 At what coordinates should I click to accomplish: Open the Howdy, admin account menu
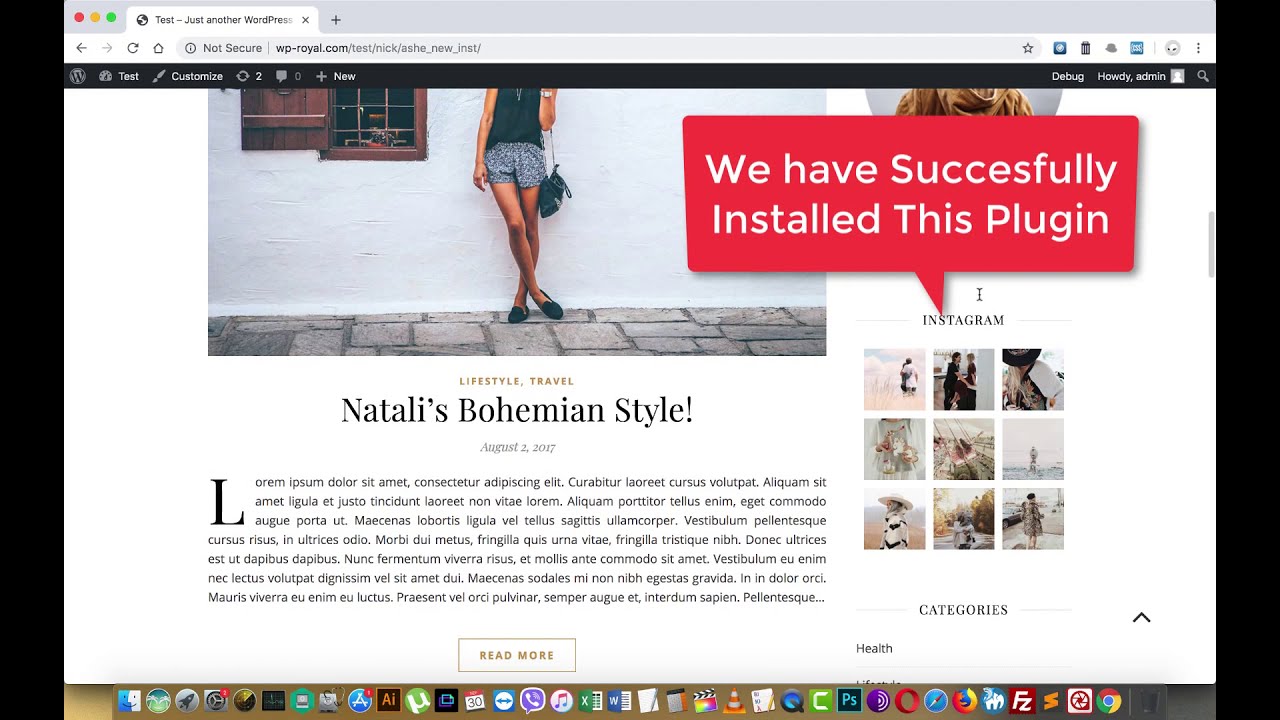(1140, 76)
